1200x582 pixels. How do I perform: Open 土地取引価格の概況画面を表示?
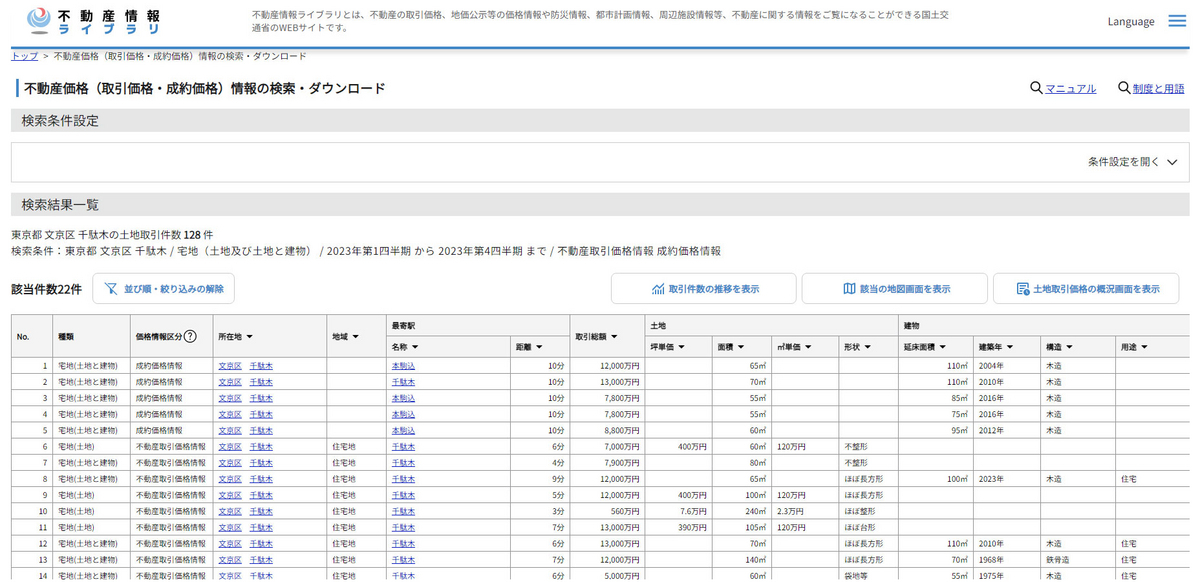click(x=1087, y=289)
